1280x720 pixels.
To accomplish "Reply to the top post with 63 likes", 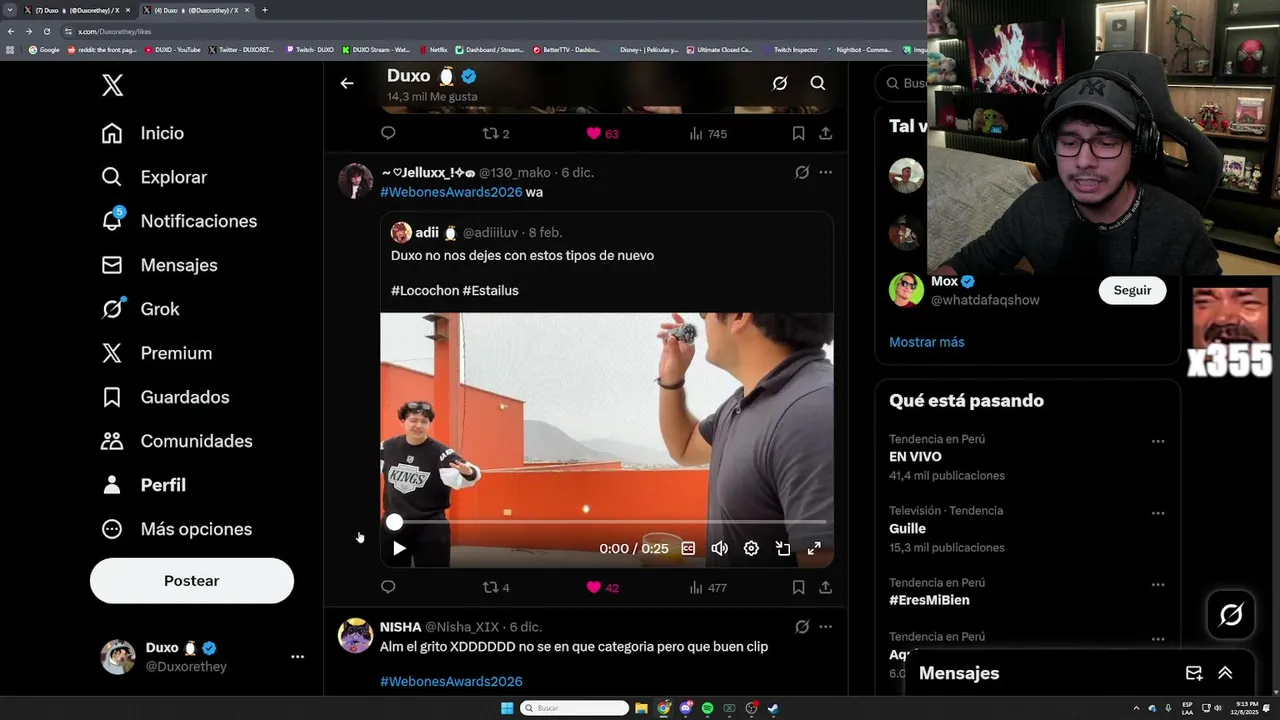I will coord(388,133).
